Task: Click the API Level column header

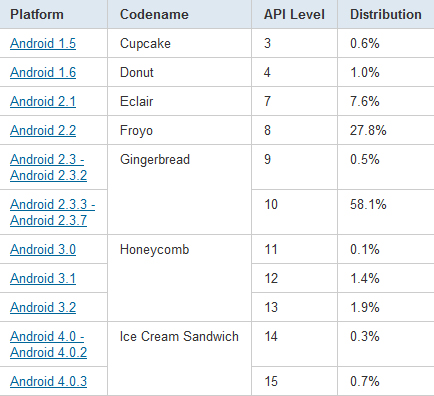Action: tap(294, 14)
